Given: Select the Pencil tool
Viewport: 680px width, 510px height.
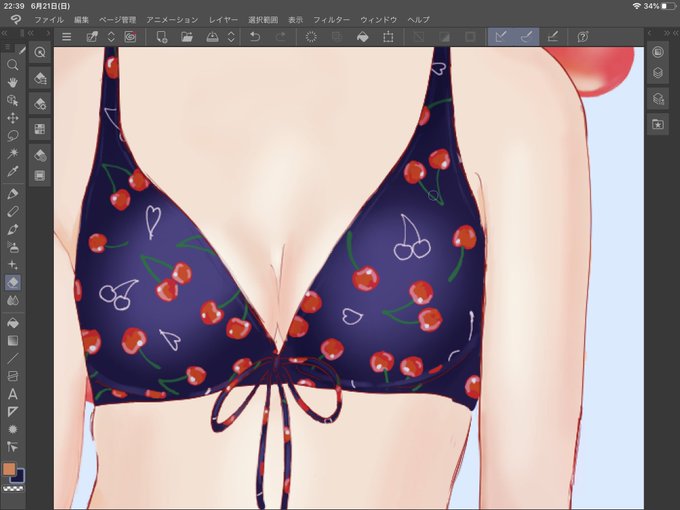Looking at the screenshot, I should [13, 211].
